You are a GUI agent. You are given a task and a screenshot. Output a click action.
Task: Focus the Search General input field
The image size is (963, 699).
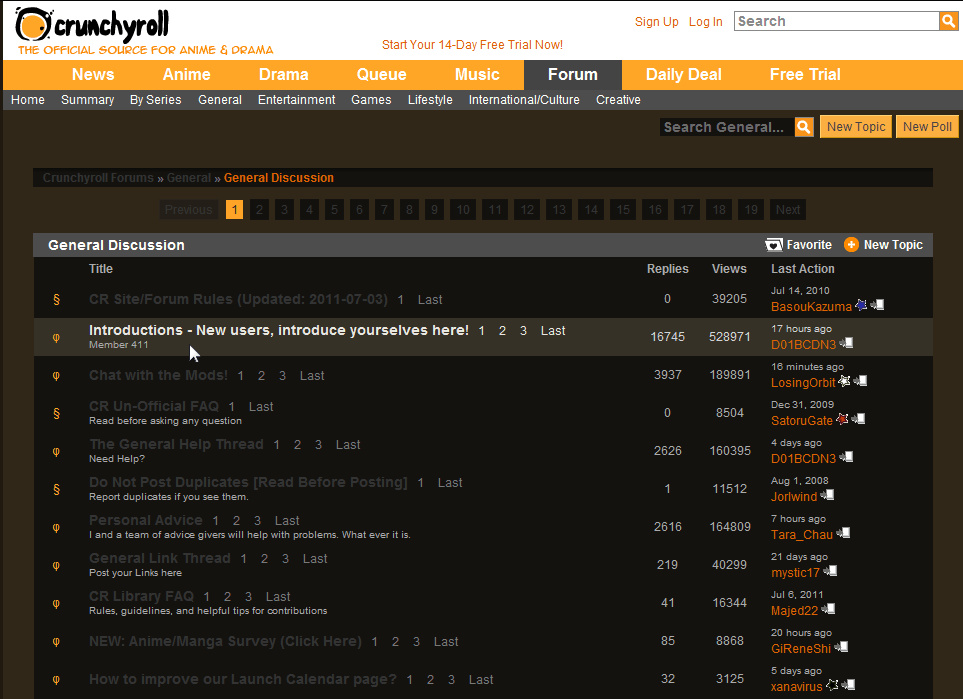[727, 127]
